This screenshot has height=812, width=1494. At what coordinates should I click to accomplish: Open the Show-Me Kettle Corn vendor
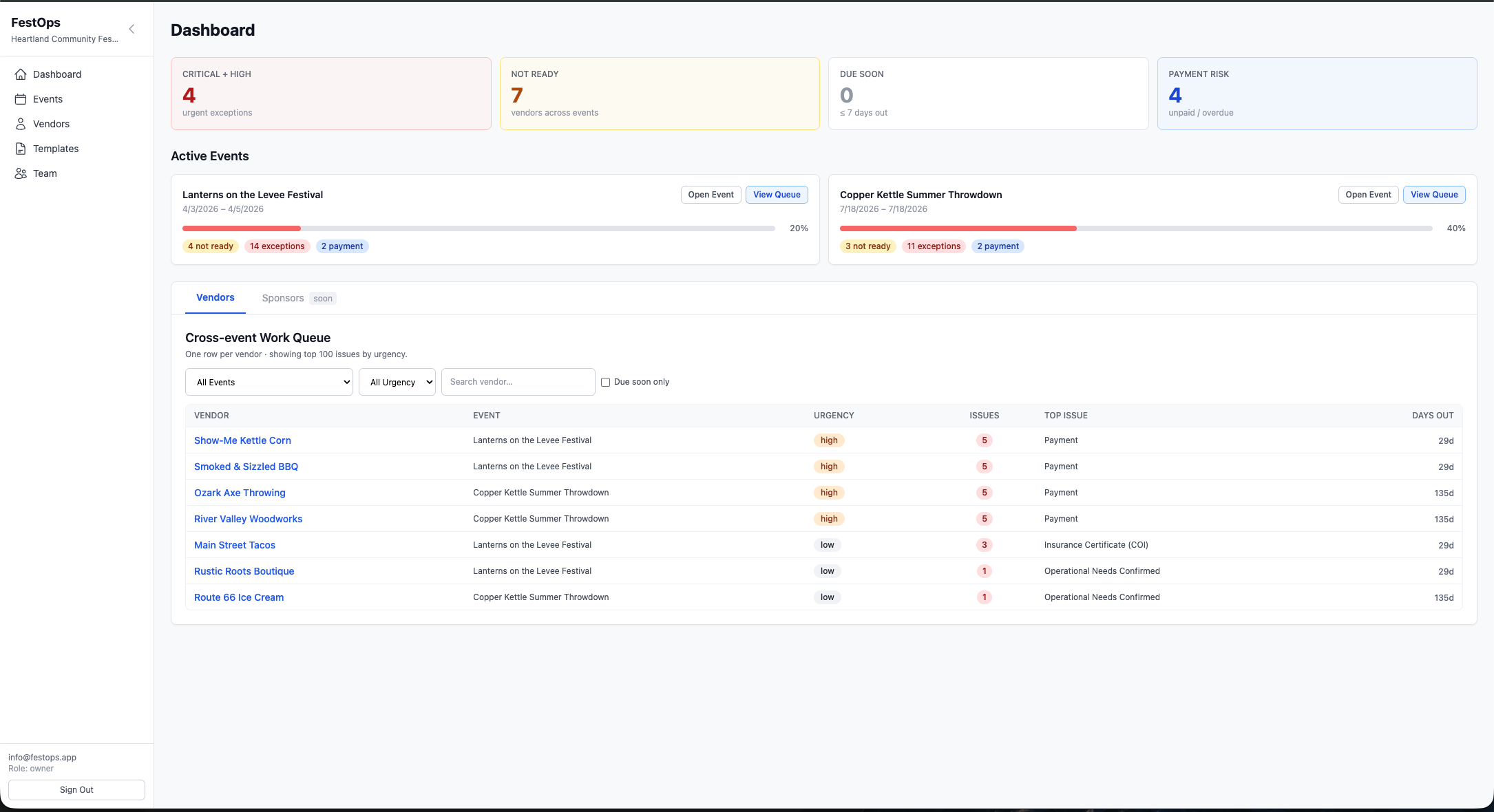click(242, 440)
